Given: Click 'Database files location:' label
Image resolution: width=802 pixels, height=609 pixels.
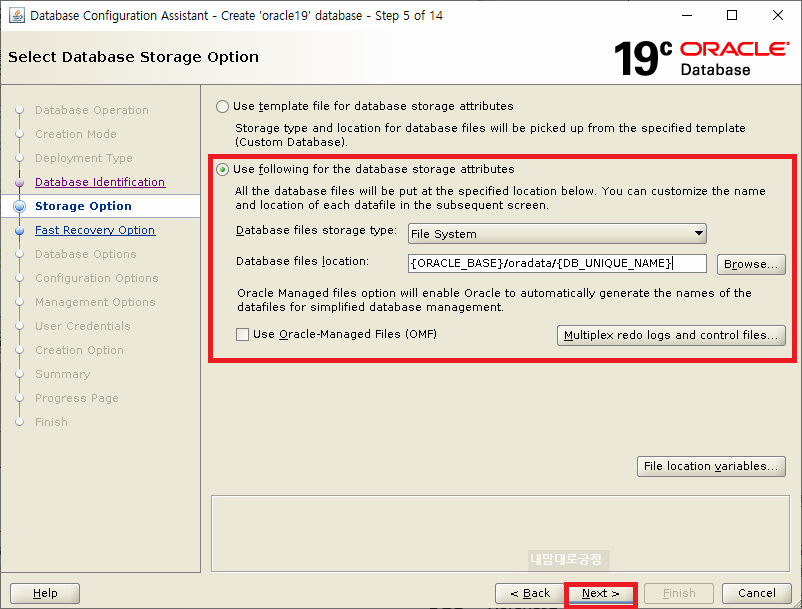Looking at the screenshot, I should 302,261.
